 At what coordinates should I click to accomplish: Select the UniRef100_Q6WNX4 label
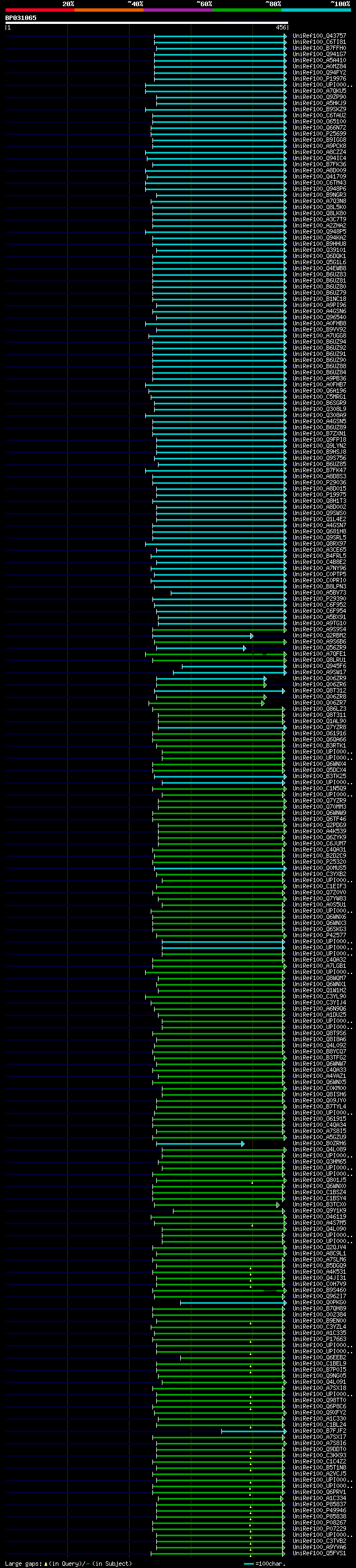319,764
